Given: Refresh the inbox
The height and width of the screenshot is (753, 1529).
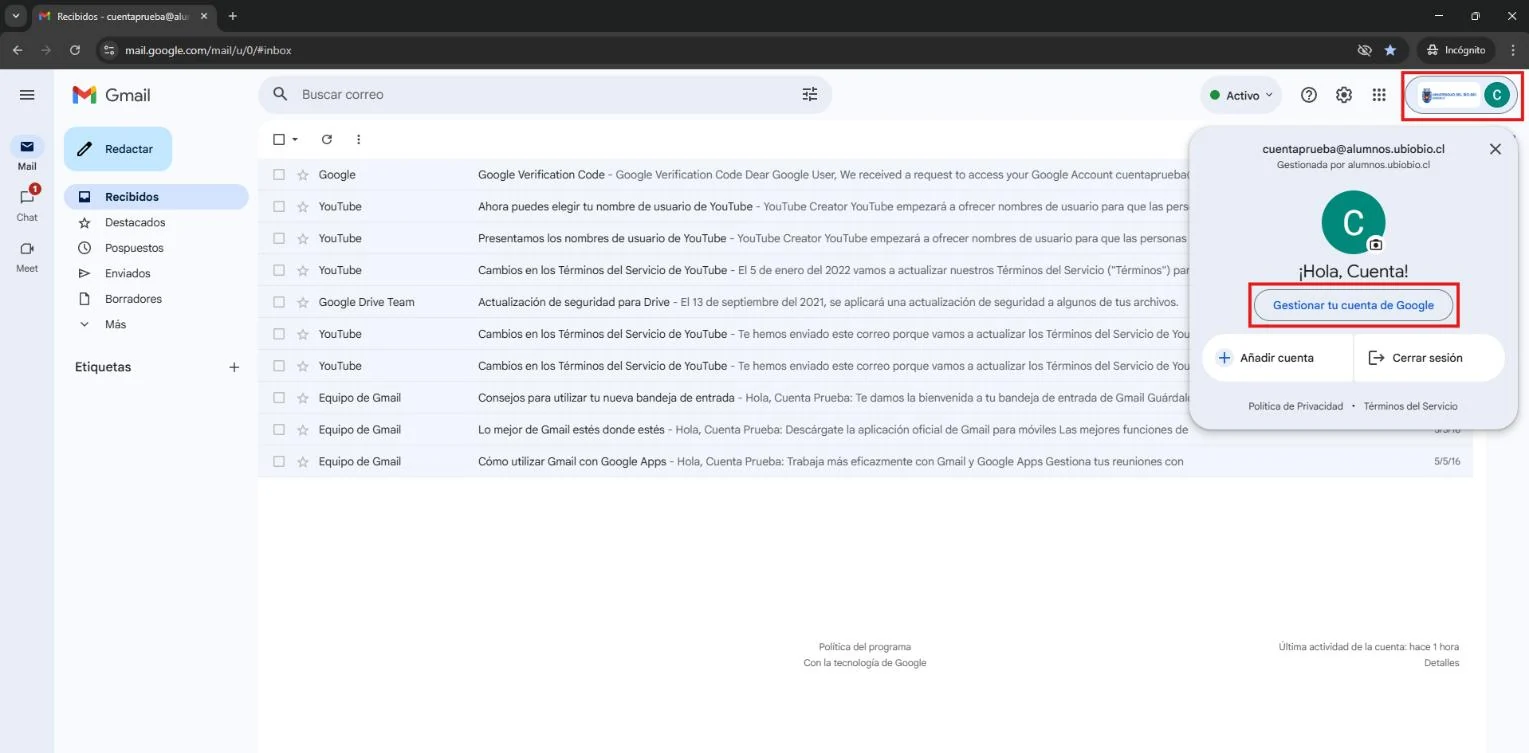Looking at the screenshot, I should (x=326, y=139).
